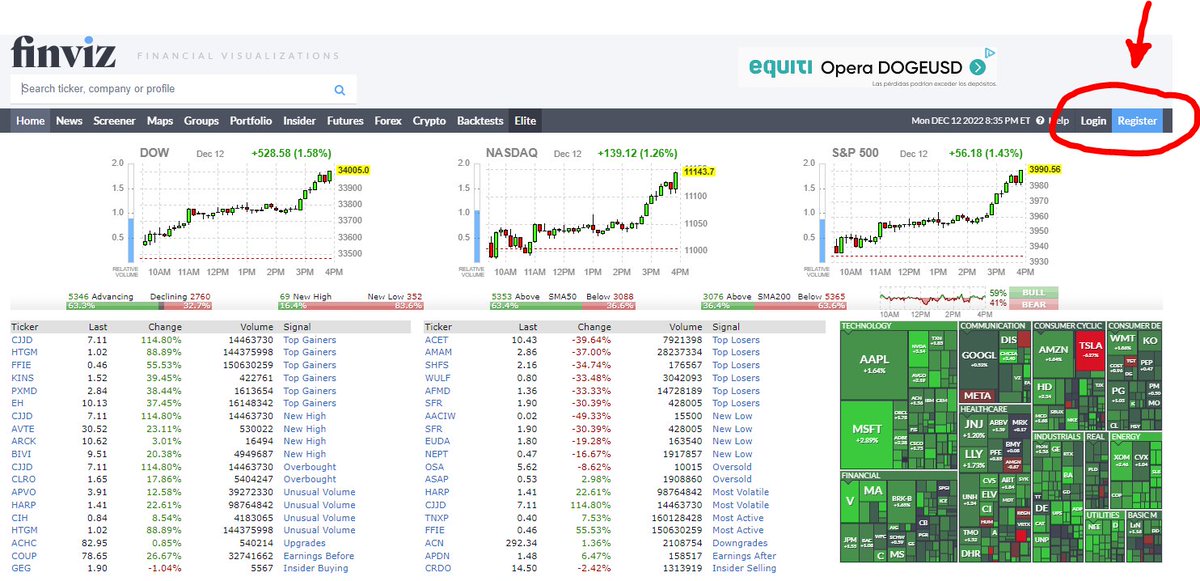The height and width of the screenshot is (581, 1200).
Task: Open the WULF ticker link
Action: click(x=438, y=378)
